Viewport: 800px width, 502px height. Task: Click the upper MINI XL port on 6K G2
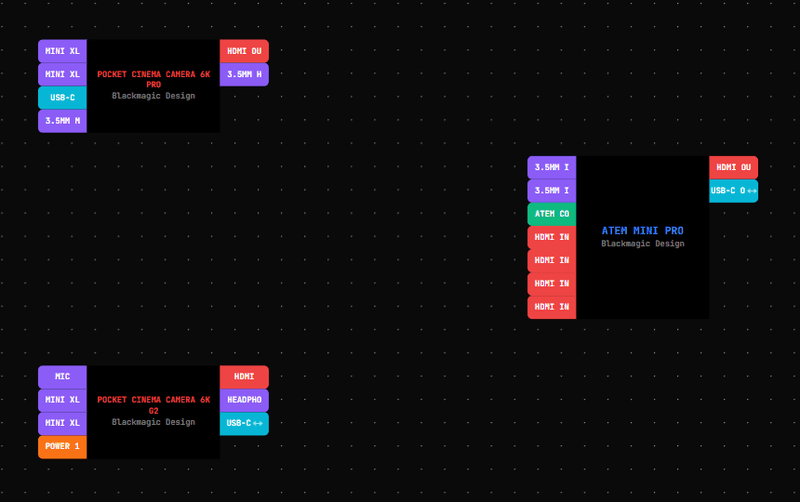click(62, 400)
